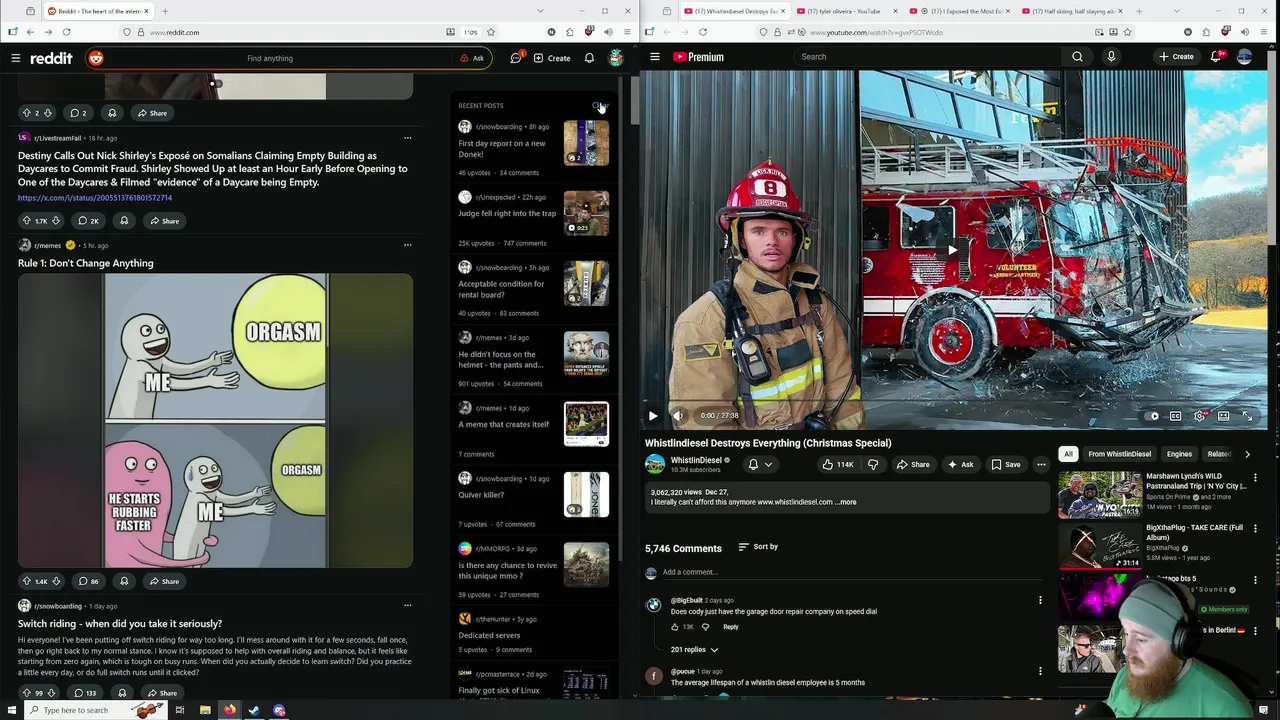
Task: Click the YouTube search magnifier button
Action: point(1077,57)
